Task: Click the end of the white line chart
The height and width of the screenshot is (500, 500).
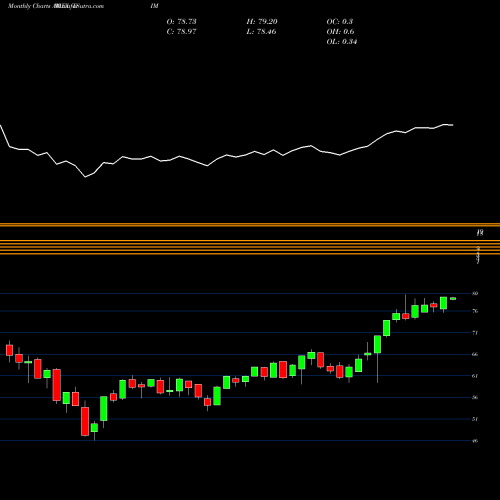Action: point(452,125)
